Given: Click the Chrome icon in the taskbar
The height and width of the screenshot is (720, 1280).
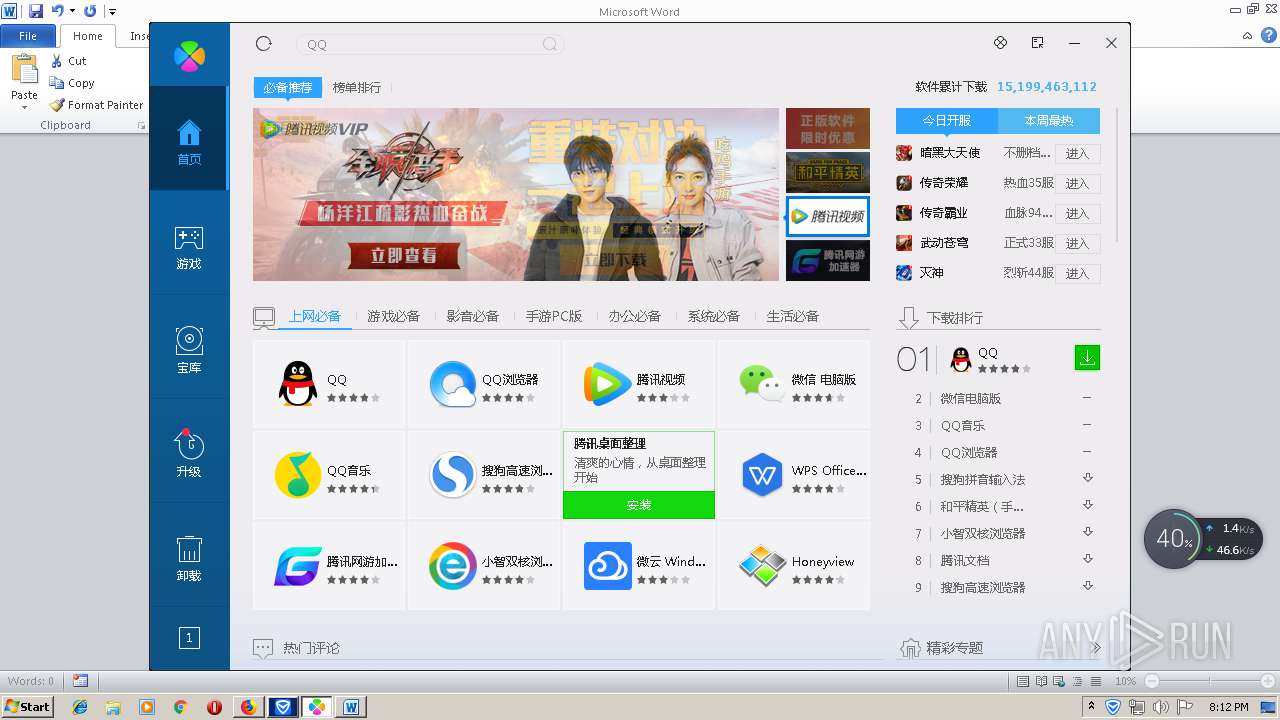Looking at the screenshot, I should click(180, 707).
